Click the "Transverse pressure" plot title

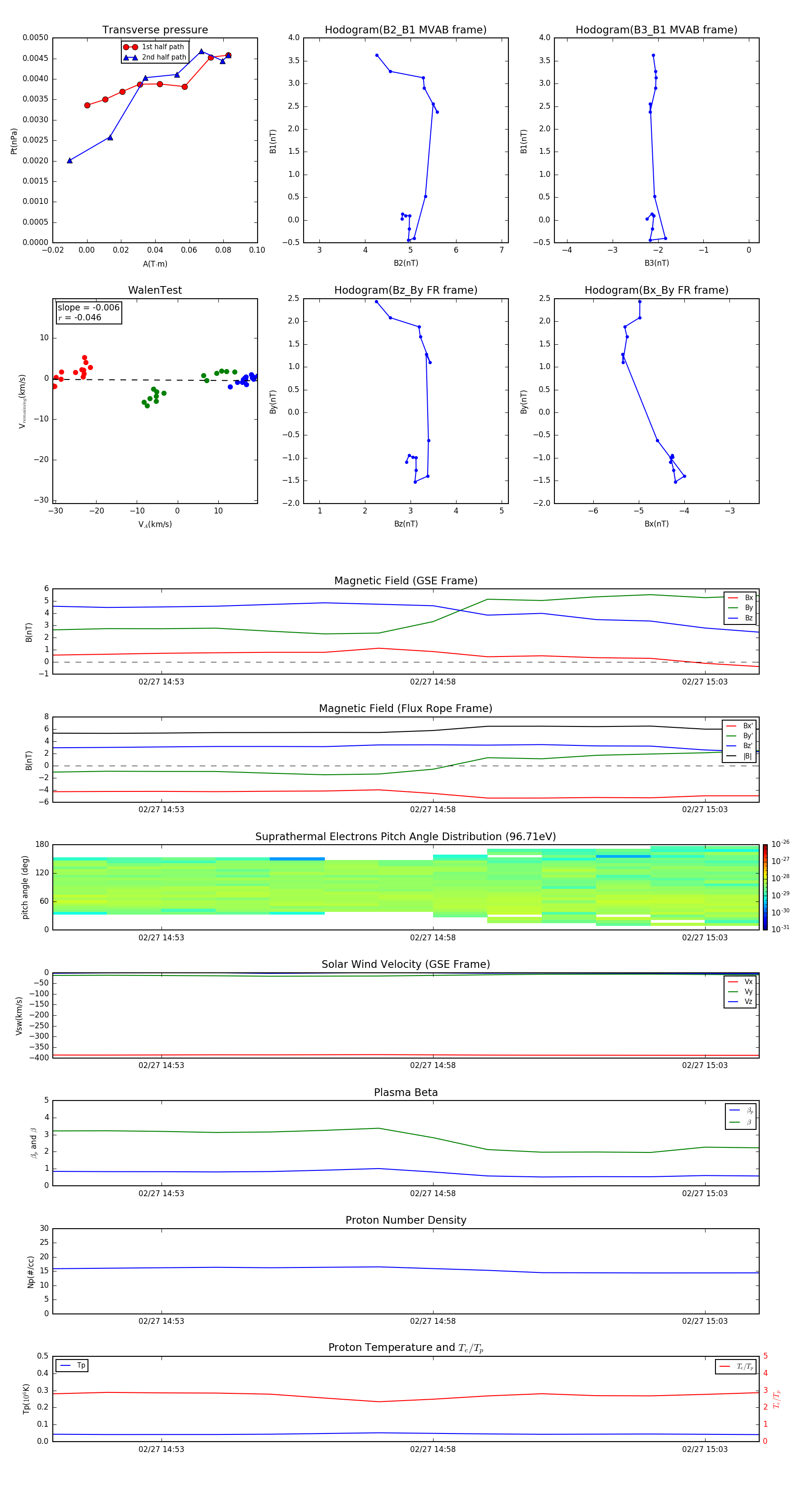tap(155, 30)
